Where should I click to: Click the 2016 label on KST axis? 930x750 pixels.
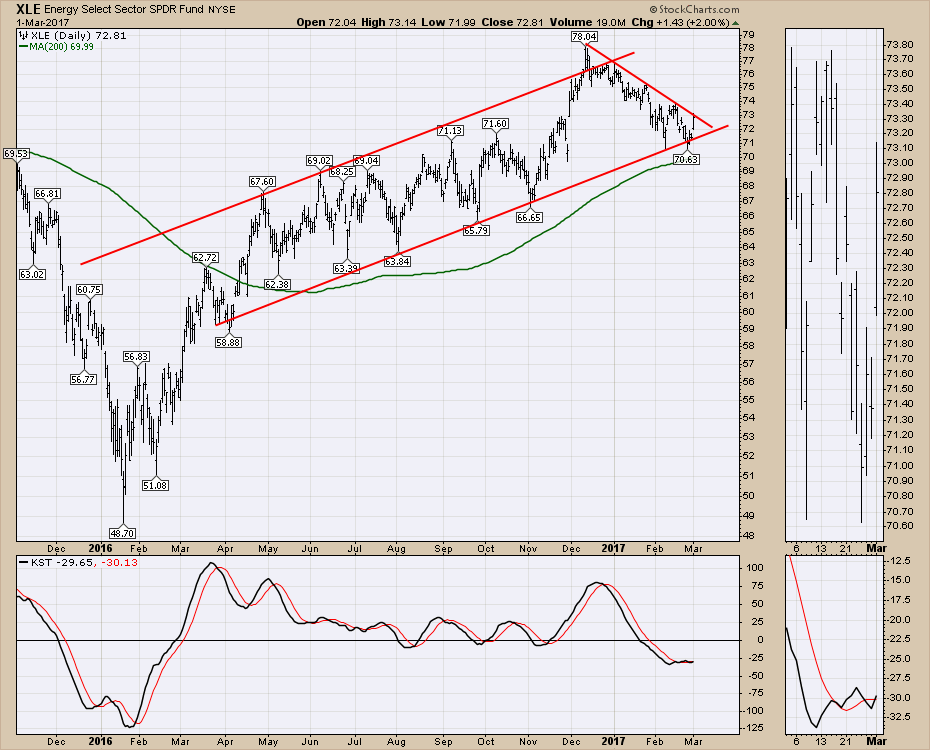100,741
